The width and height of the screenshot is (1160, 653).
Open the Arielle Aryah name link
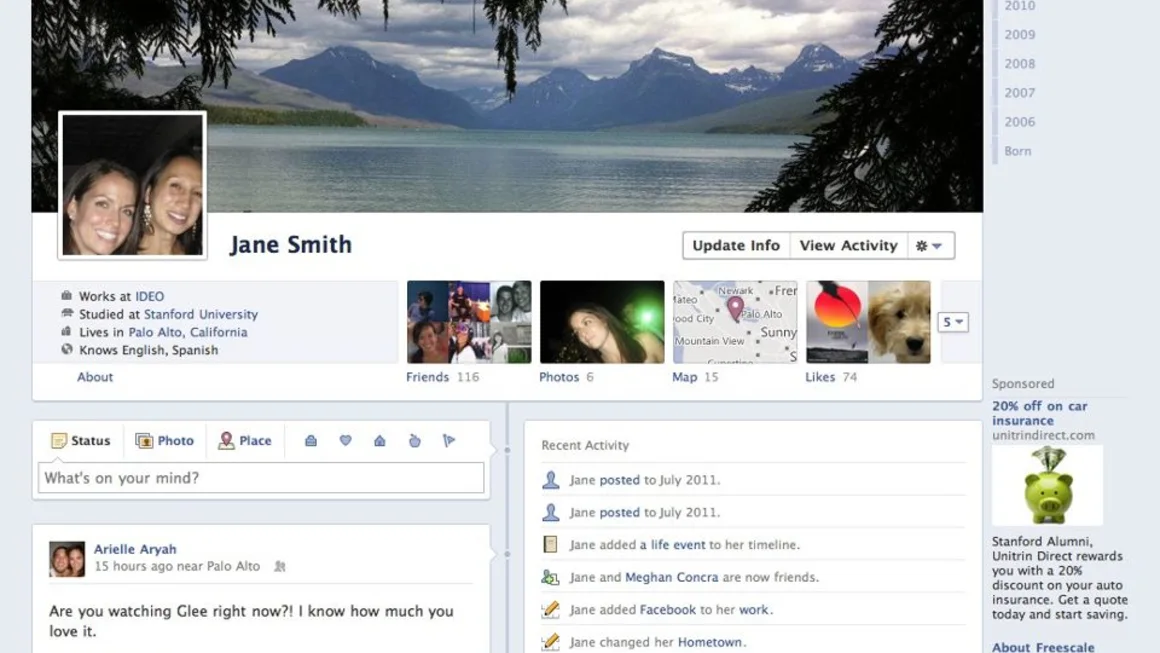[x=135, y=549]
